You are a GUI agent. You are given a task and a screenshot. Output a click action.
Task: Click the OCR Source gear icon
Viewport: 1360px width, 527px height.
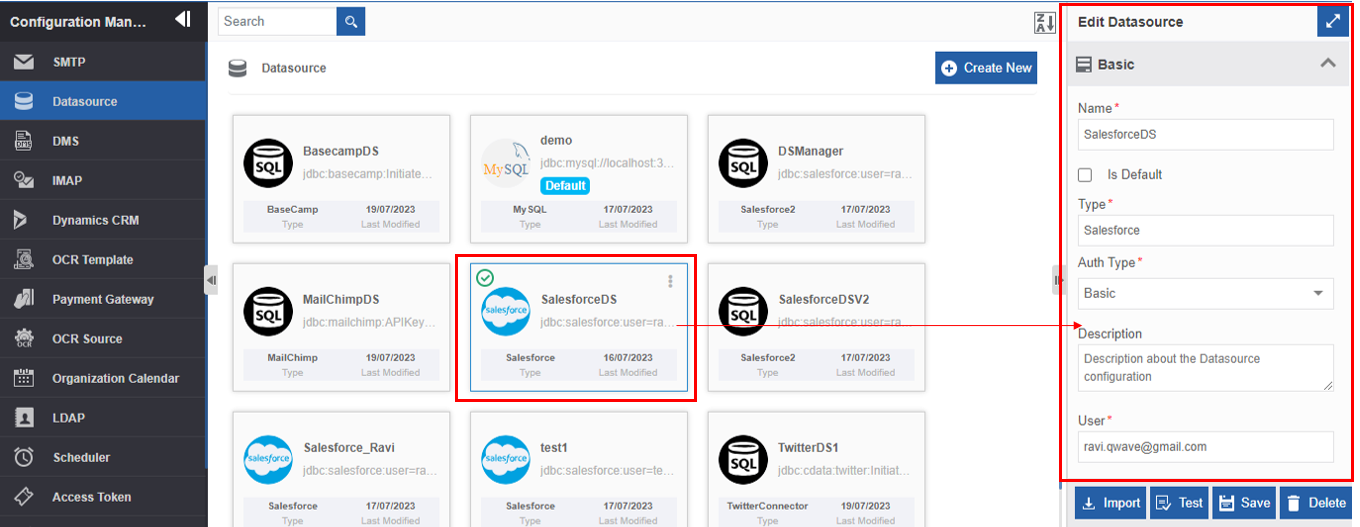click(24, 338)
